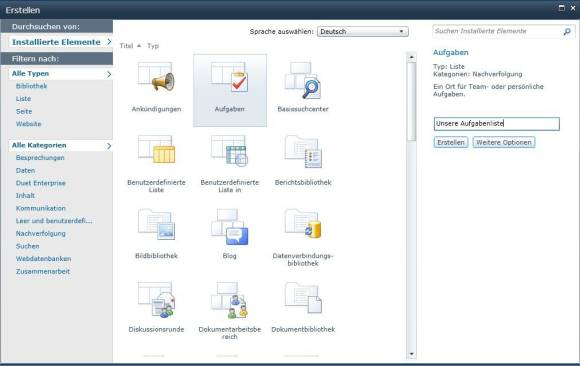The width and height of the screenshot is (580, 366).
Task: Filter by Inhalt category
Action: pos(25,195)
